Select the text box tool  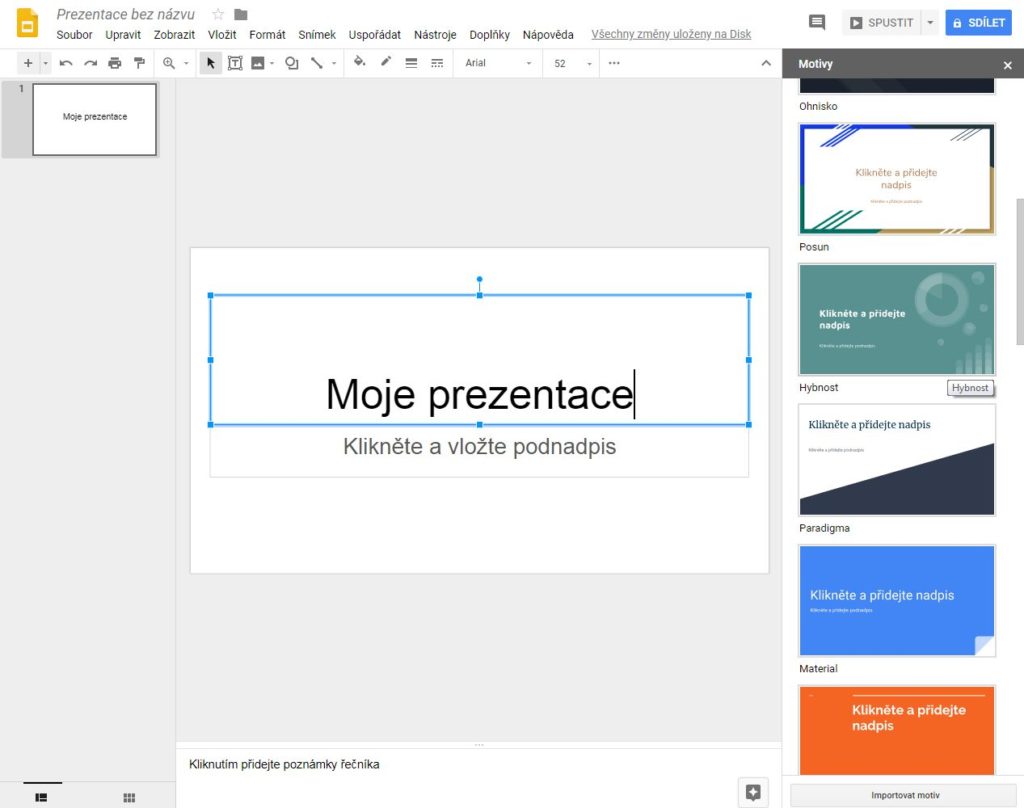235,63
